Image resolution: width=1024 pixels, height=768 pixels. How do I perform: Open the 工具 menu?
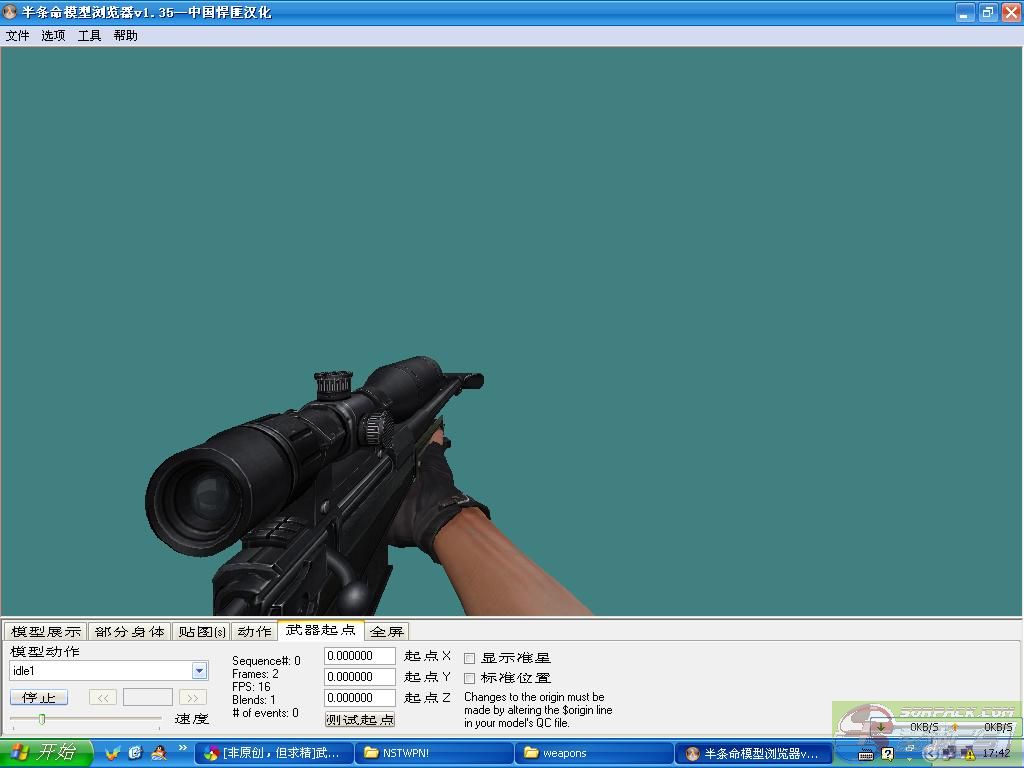[x=89, y=35]
